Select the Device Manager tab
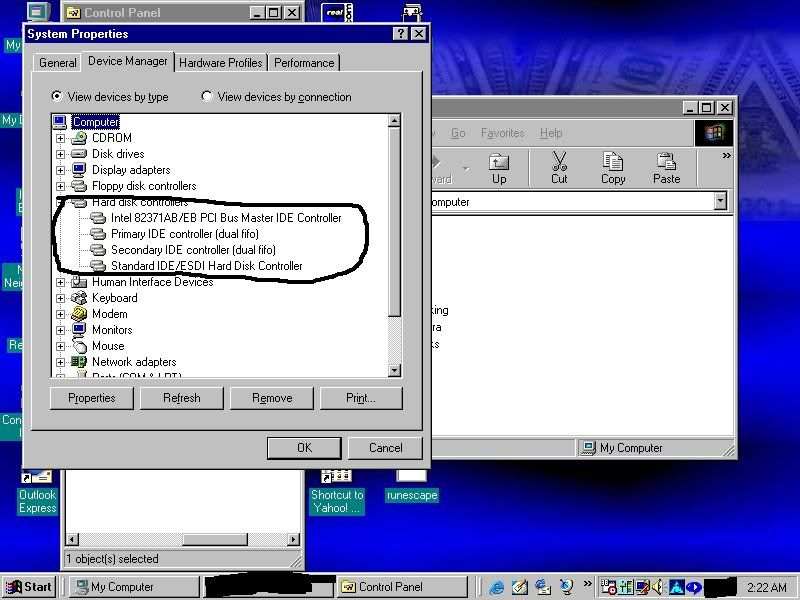This screenshot has height=600, width=800. pos(128,61)
